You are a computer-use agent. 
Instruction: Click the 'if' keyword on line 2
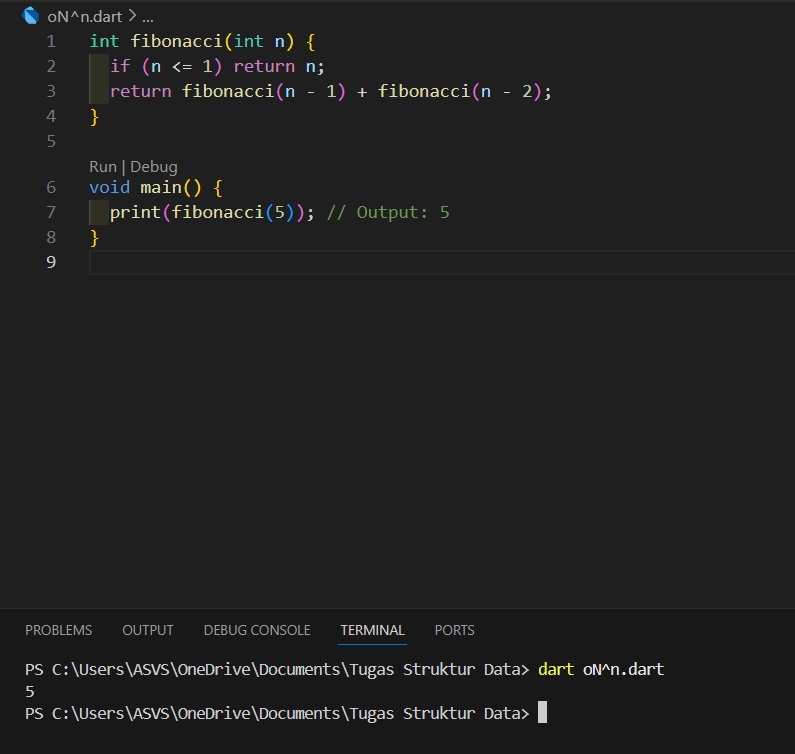click(120, 66)
